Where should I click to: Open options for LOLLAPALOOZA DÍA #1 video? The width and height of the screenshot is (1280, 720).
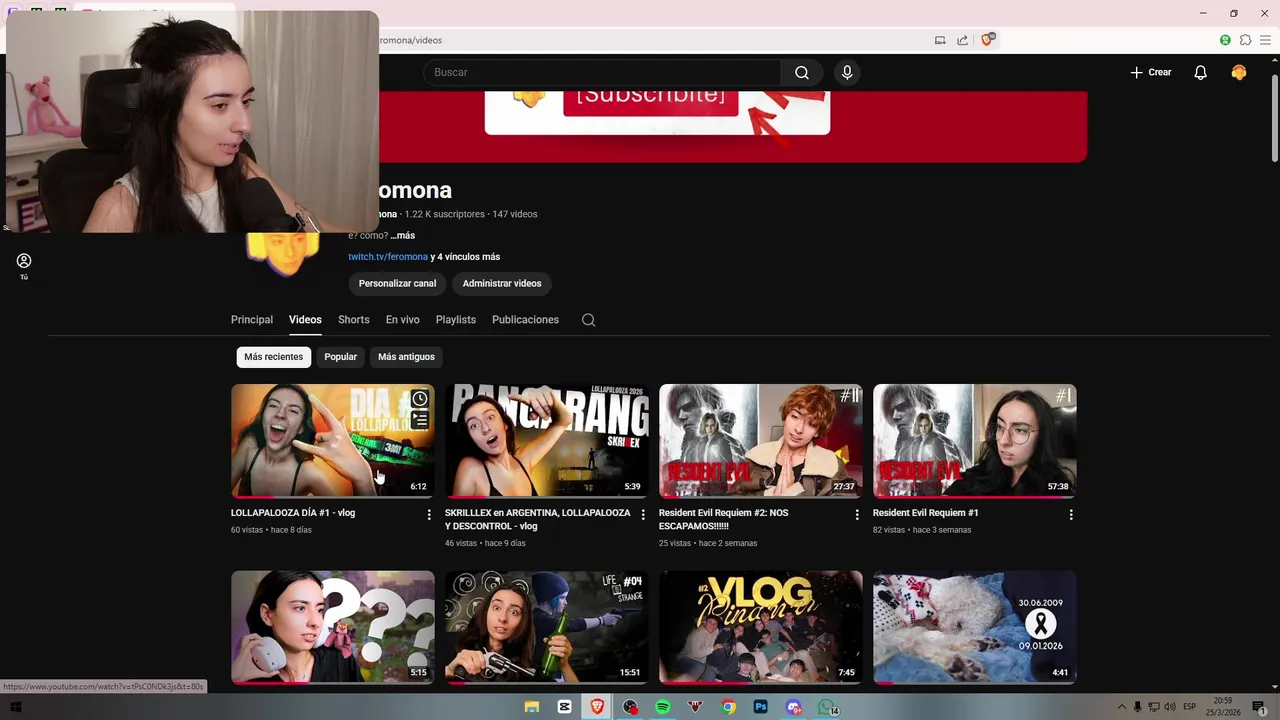(429, 514)
